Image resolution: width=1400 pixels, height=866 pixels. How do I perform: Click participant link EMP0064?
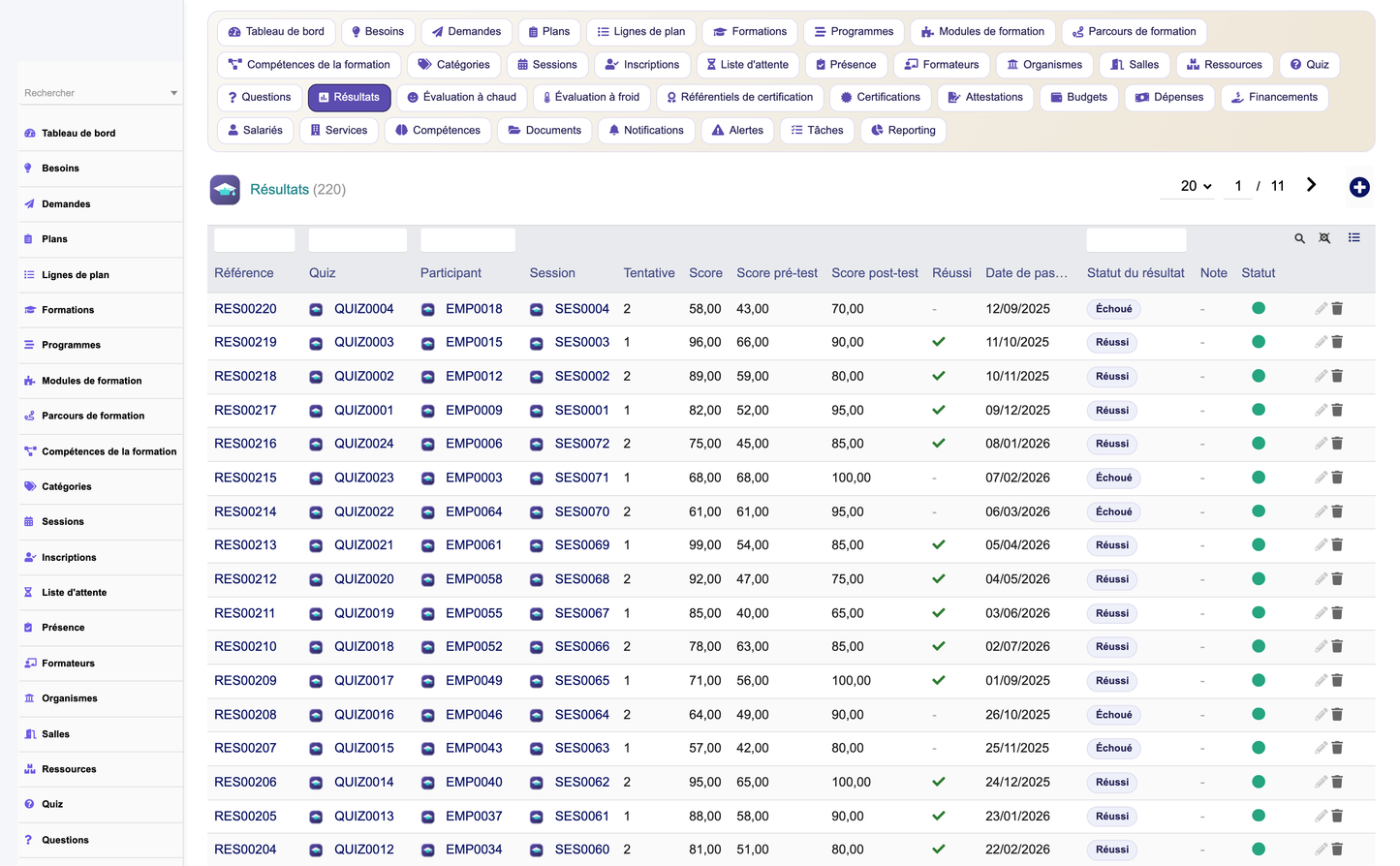click(x=474, y=511)
